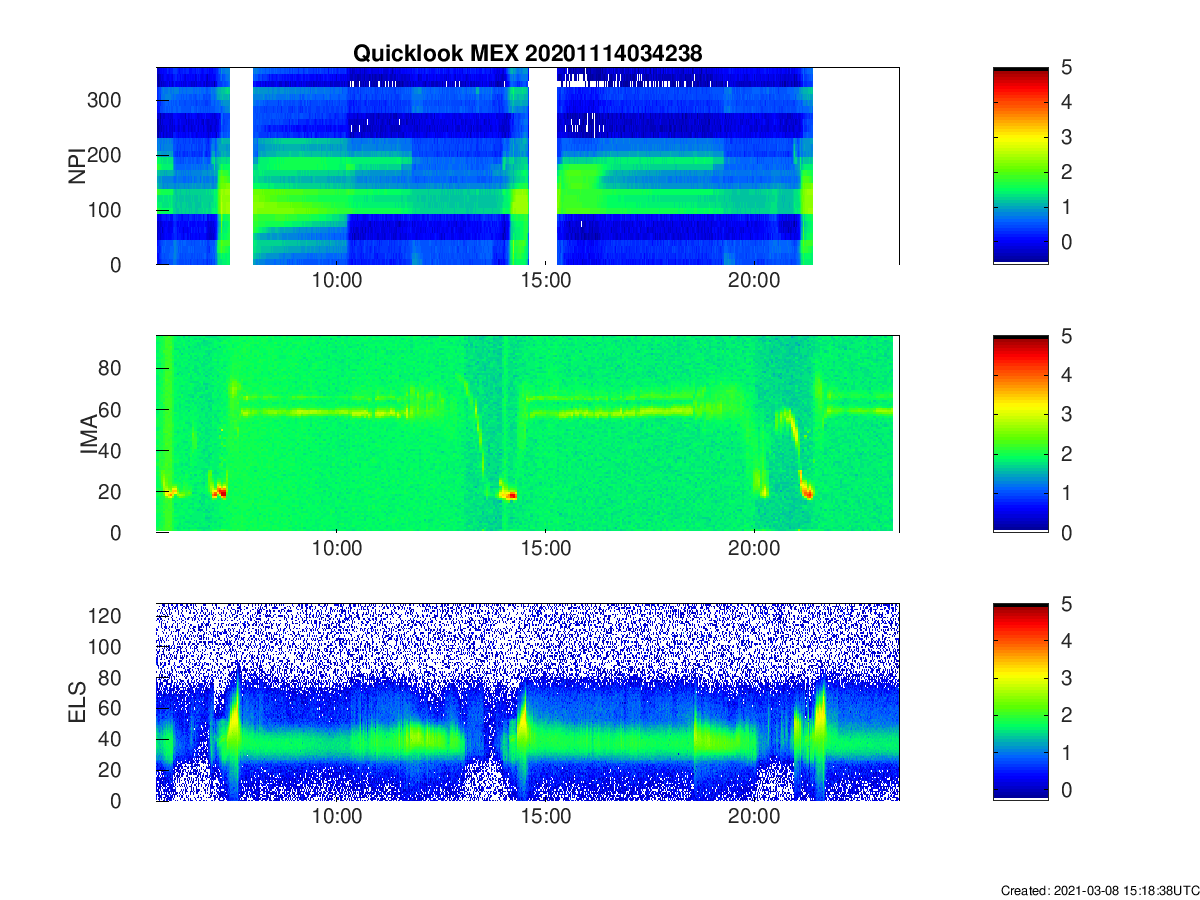The image size is (1200, 900).
Task: Click the red hotspot near 14:00 in the IMA plot
Action: pos(511,494)
